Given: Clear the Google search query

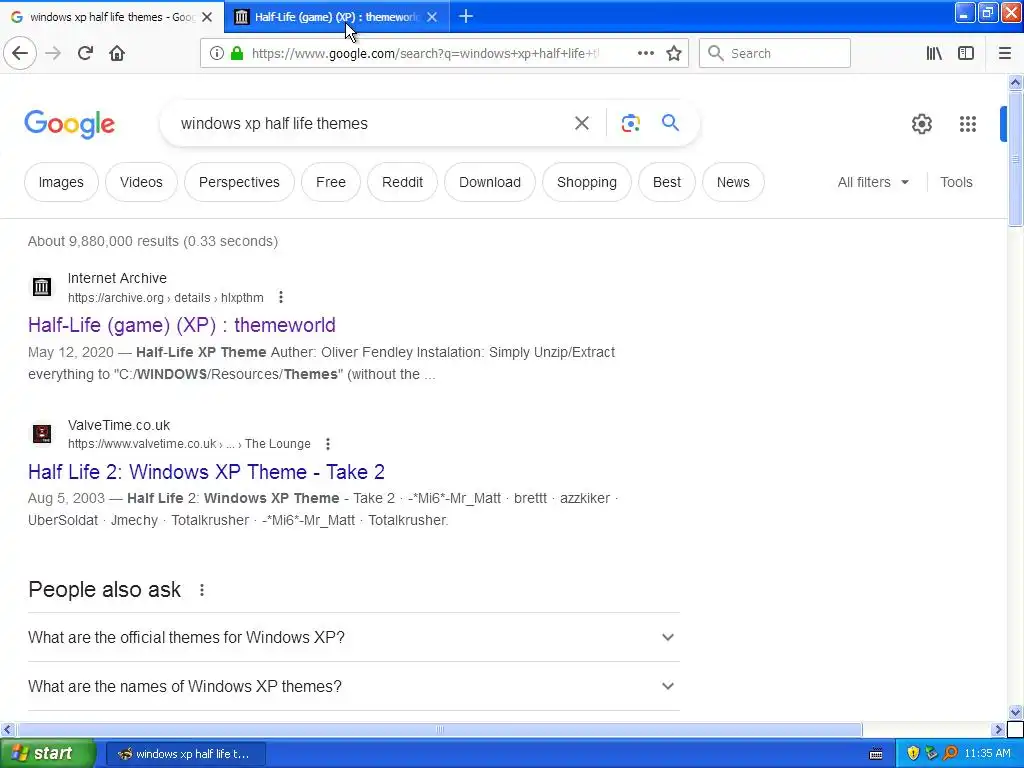Looking at the screenshot, I should [x=581, y=123].
